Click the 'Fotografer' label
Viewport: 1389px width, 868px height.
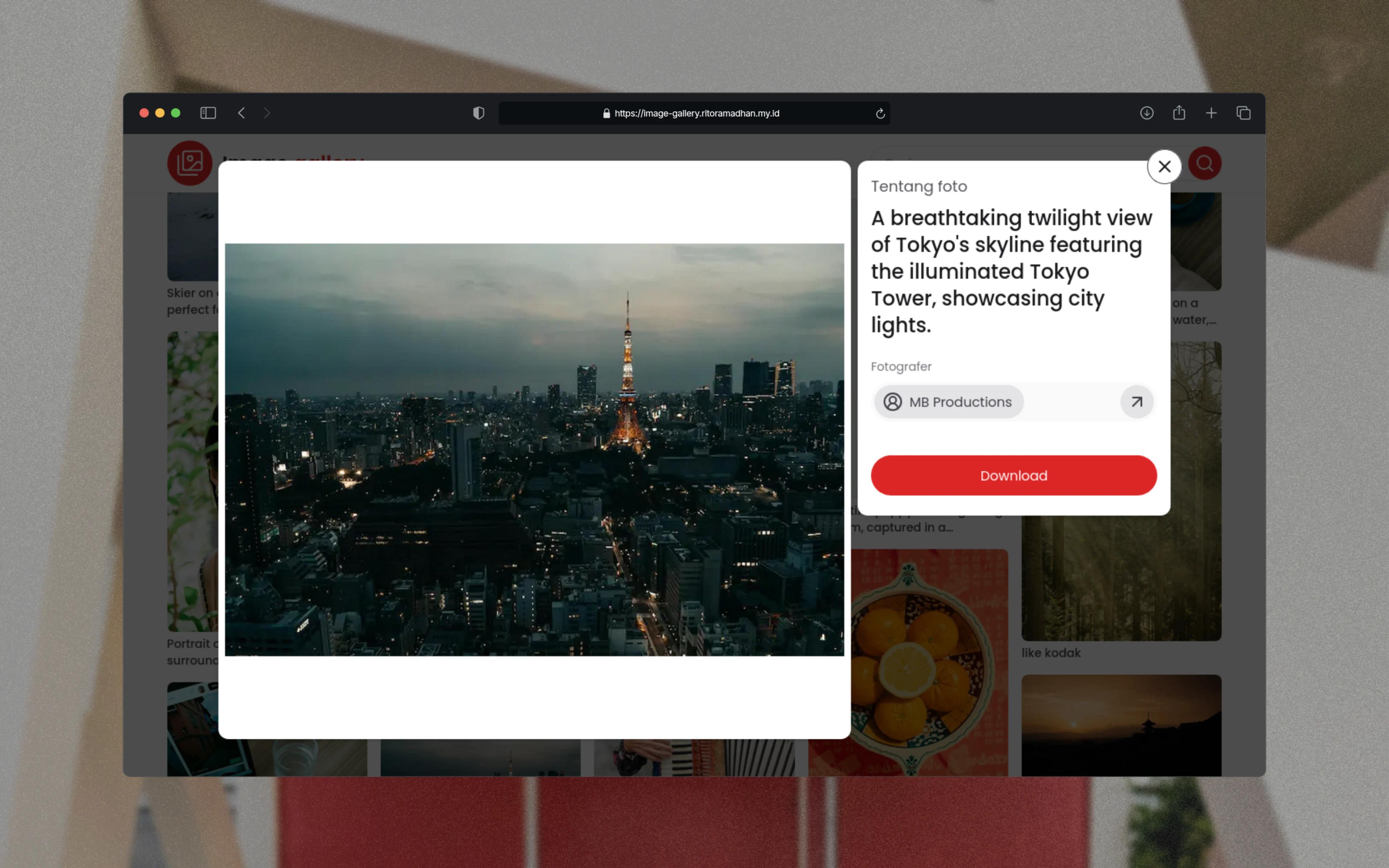pyautogui.click(x=901, y=366)
